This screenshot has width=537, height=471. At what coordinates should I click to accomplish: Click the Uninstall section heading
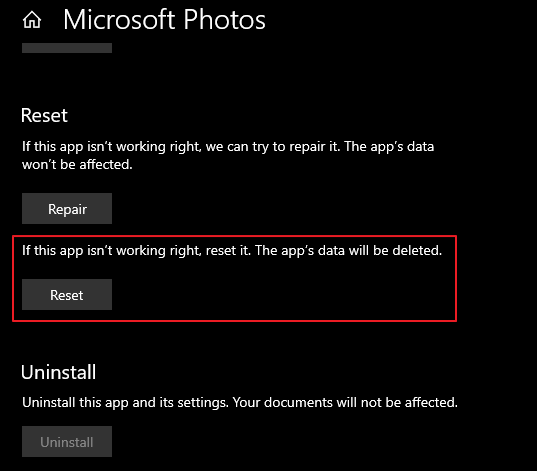tap(59, 372)
